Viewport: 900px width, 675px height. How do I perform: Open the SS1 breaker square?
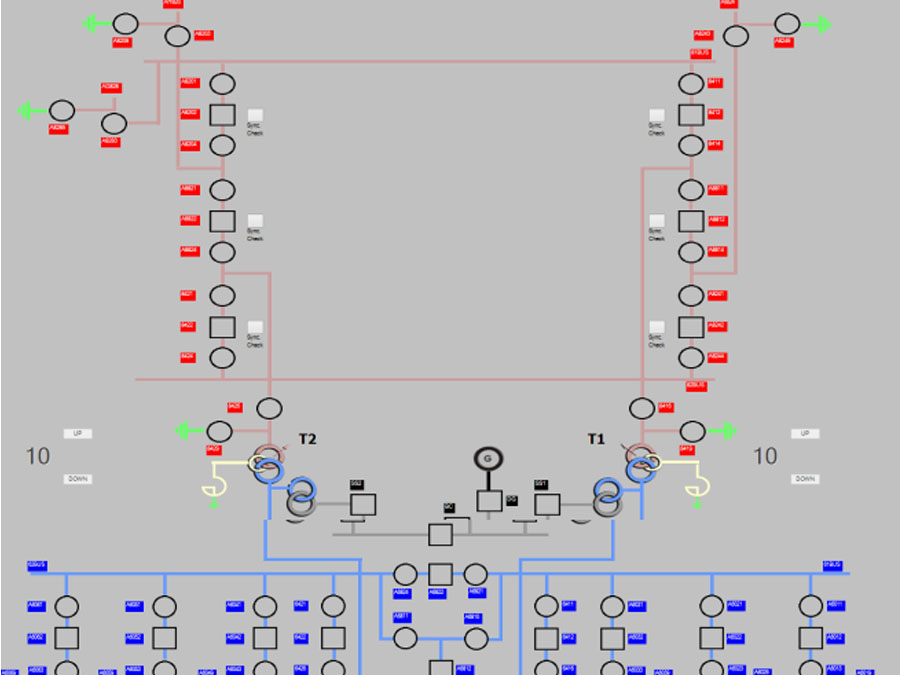coord(547,504)
